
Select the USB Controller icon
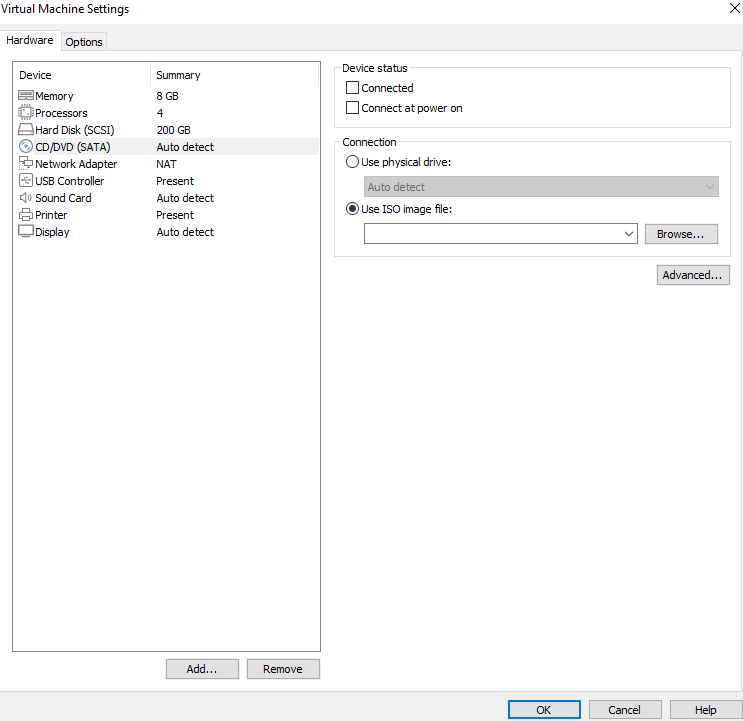(x=26, y=181)
